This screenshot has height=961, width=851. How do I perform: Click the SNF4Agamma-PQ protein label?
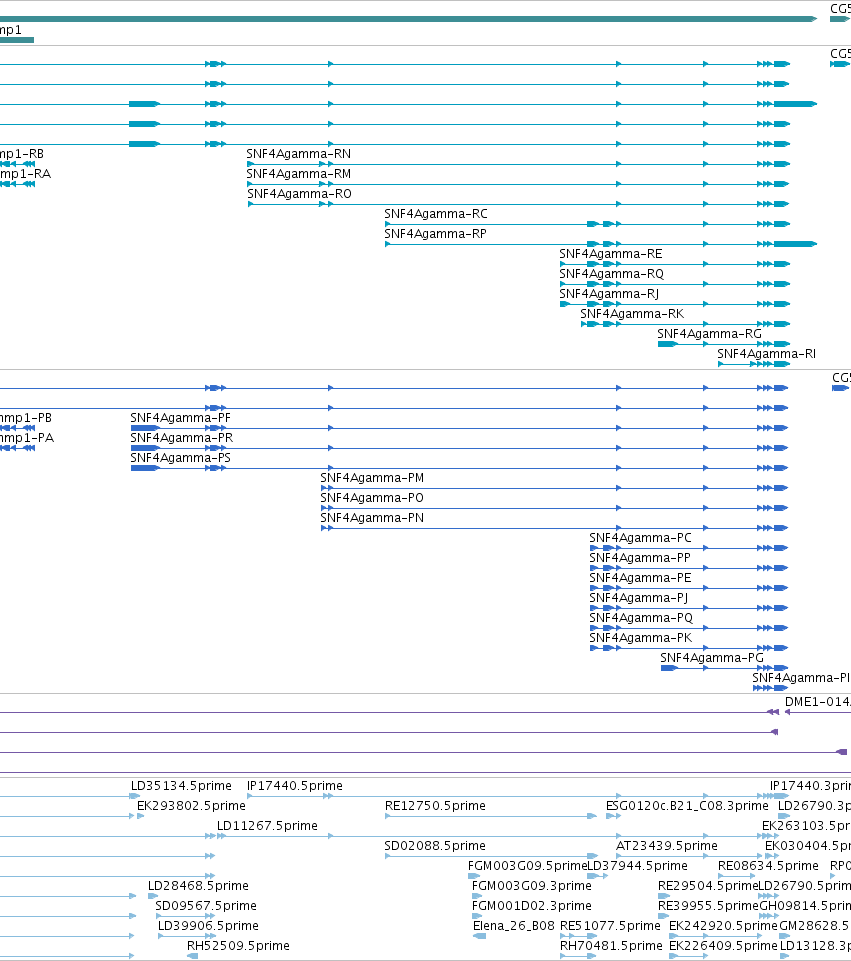(641, 618)
